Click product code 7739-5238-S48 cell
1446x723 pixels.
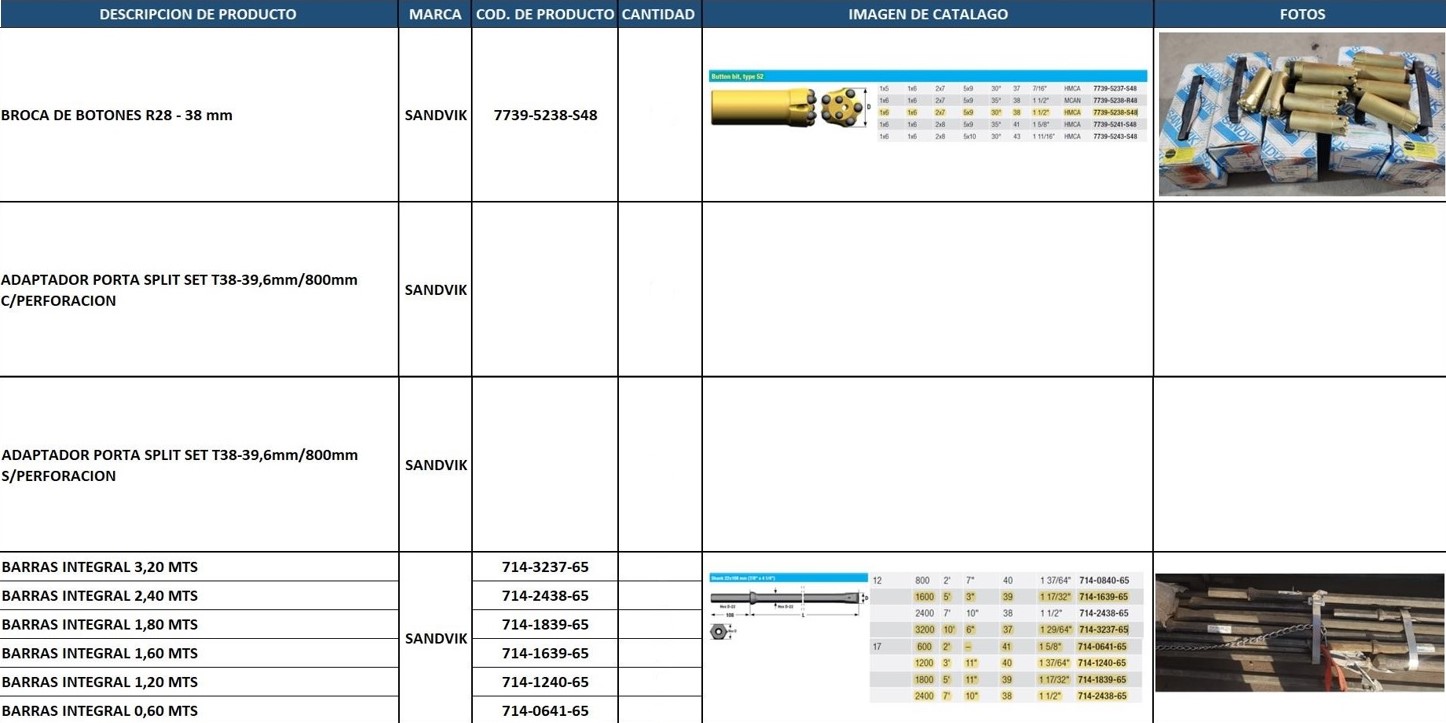545,115
